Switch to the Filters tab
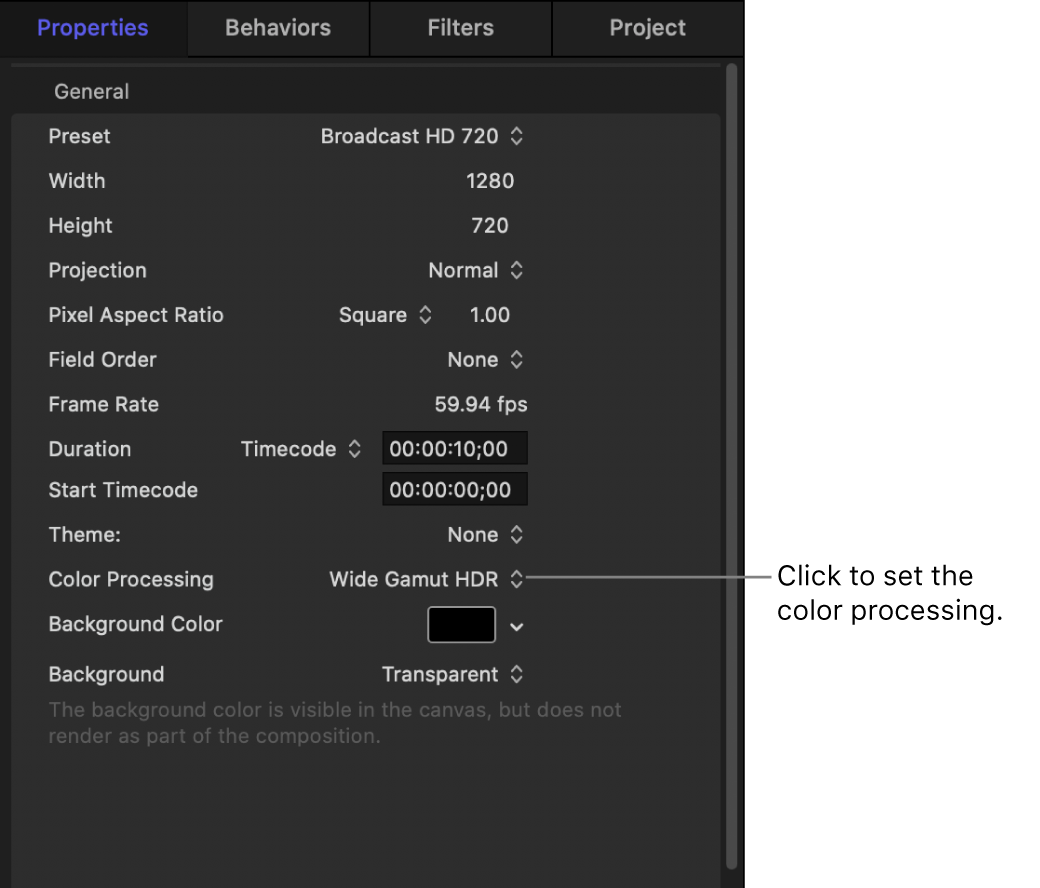 (460, 28)
